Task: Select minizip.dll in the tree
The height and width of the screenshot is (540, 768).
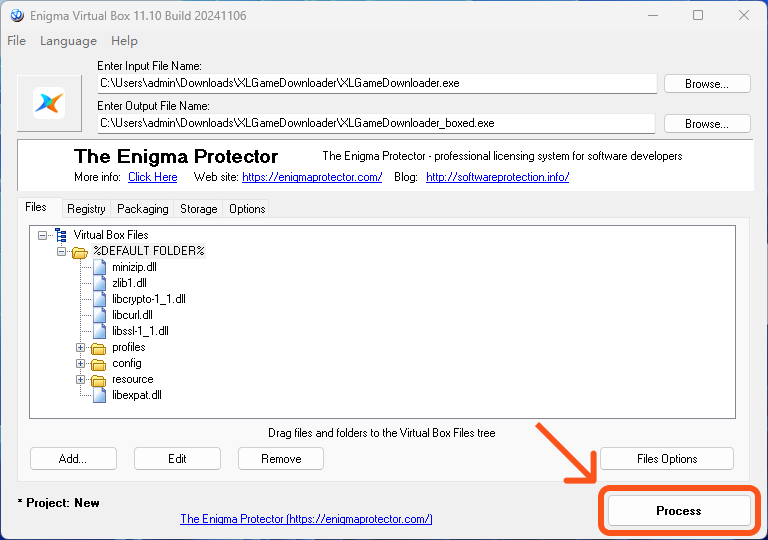Action: coord(134,267)
